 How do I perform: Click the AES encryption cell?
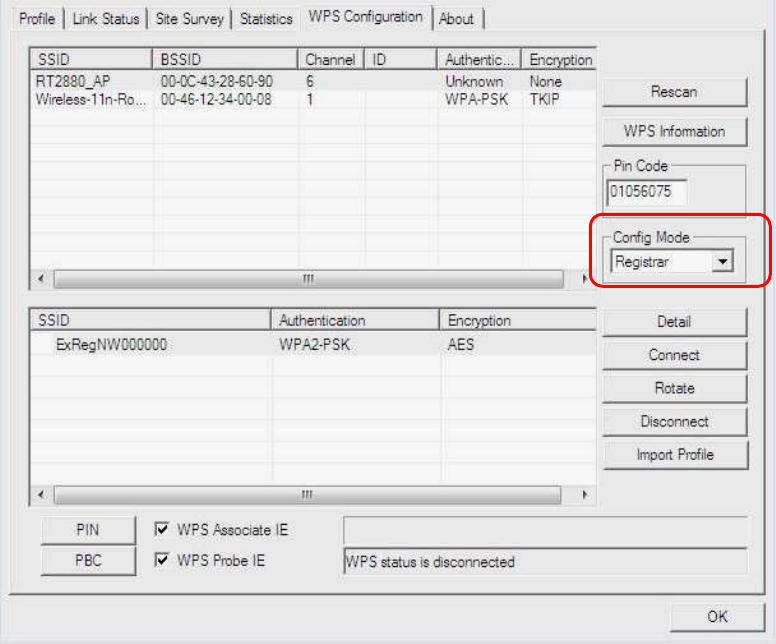[x=460, y=345]
